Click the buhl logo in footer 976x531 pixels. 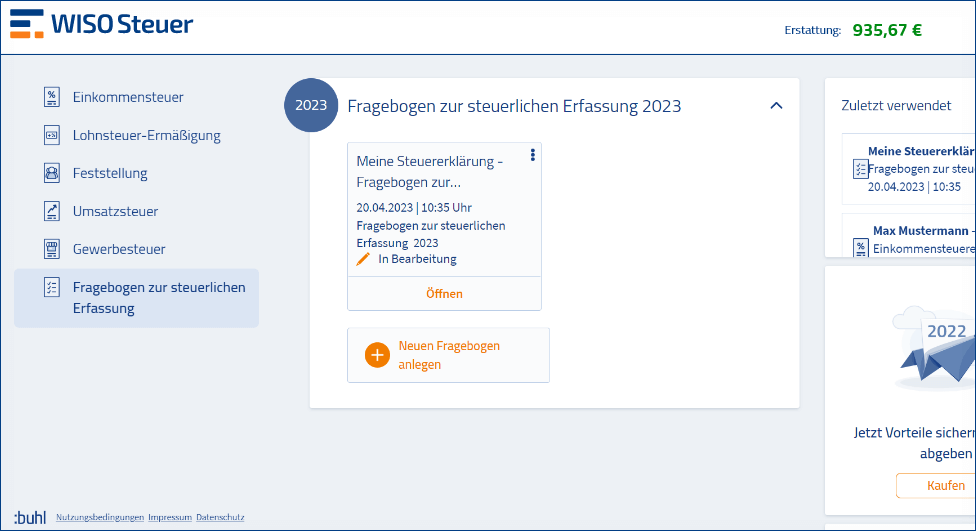30,517
